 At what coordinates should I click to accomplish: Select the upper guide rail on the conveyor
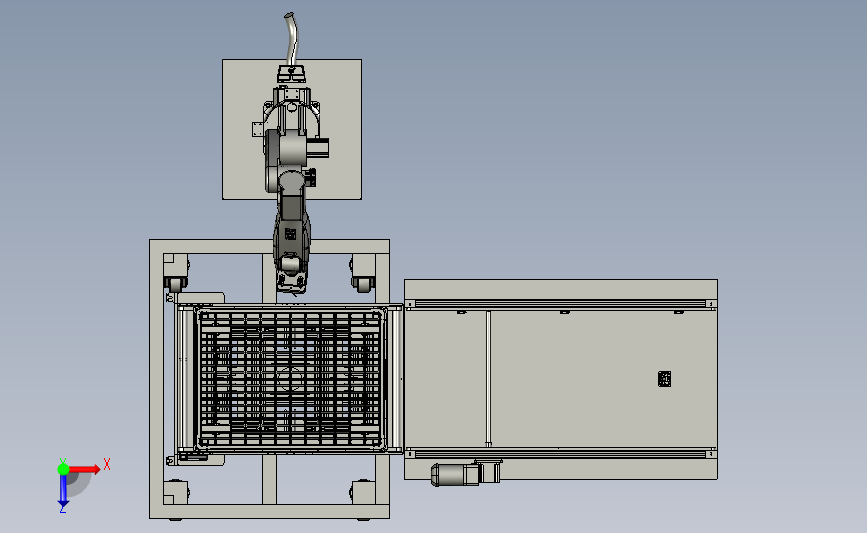(561, 304)
